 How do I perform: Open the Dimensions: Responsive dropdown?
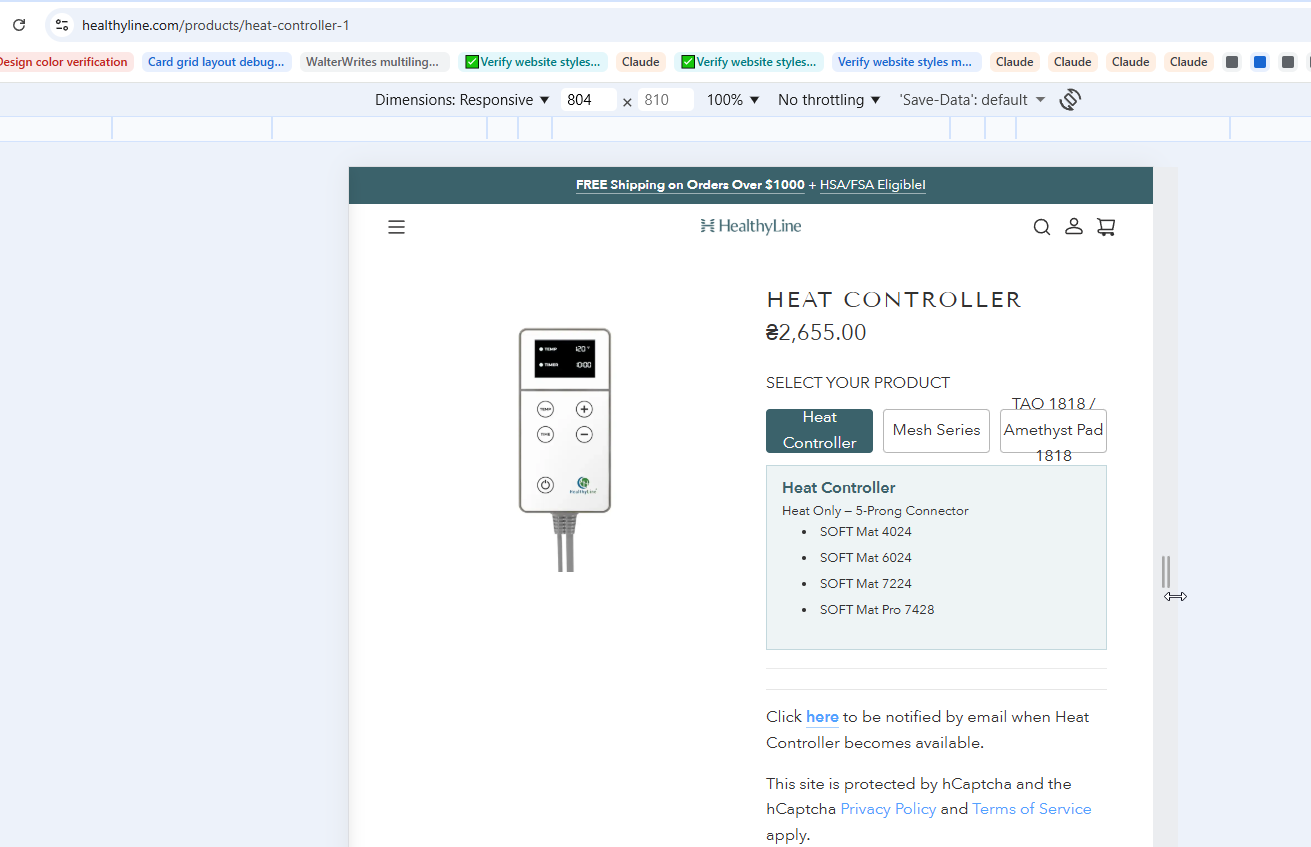(x=462, y=100)
